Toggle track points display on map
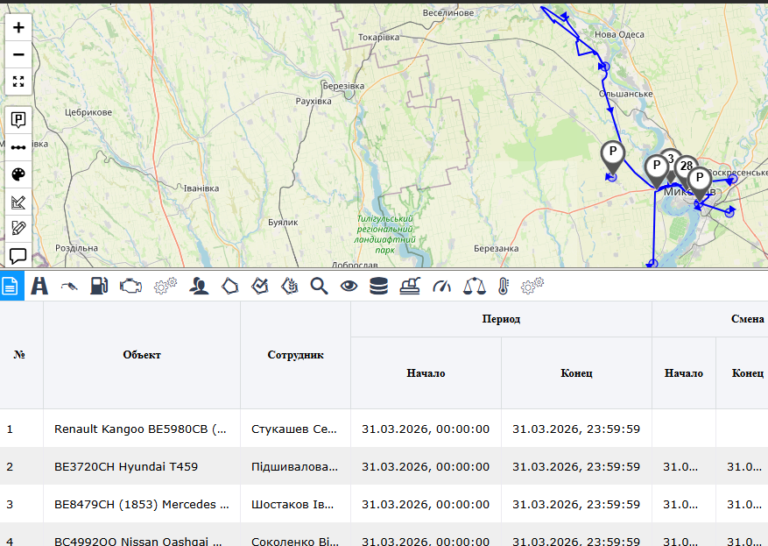Image resolution: width=768 pixels, height=546 pixels. (x=18, y=147)
